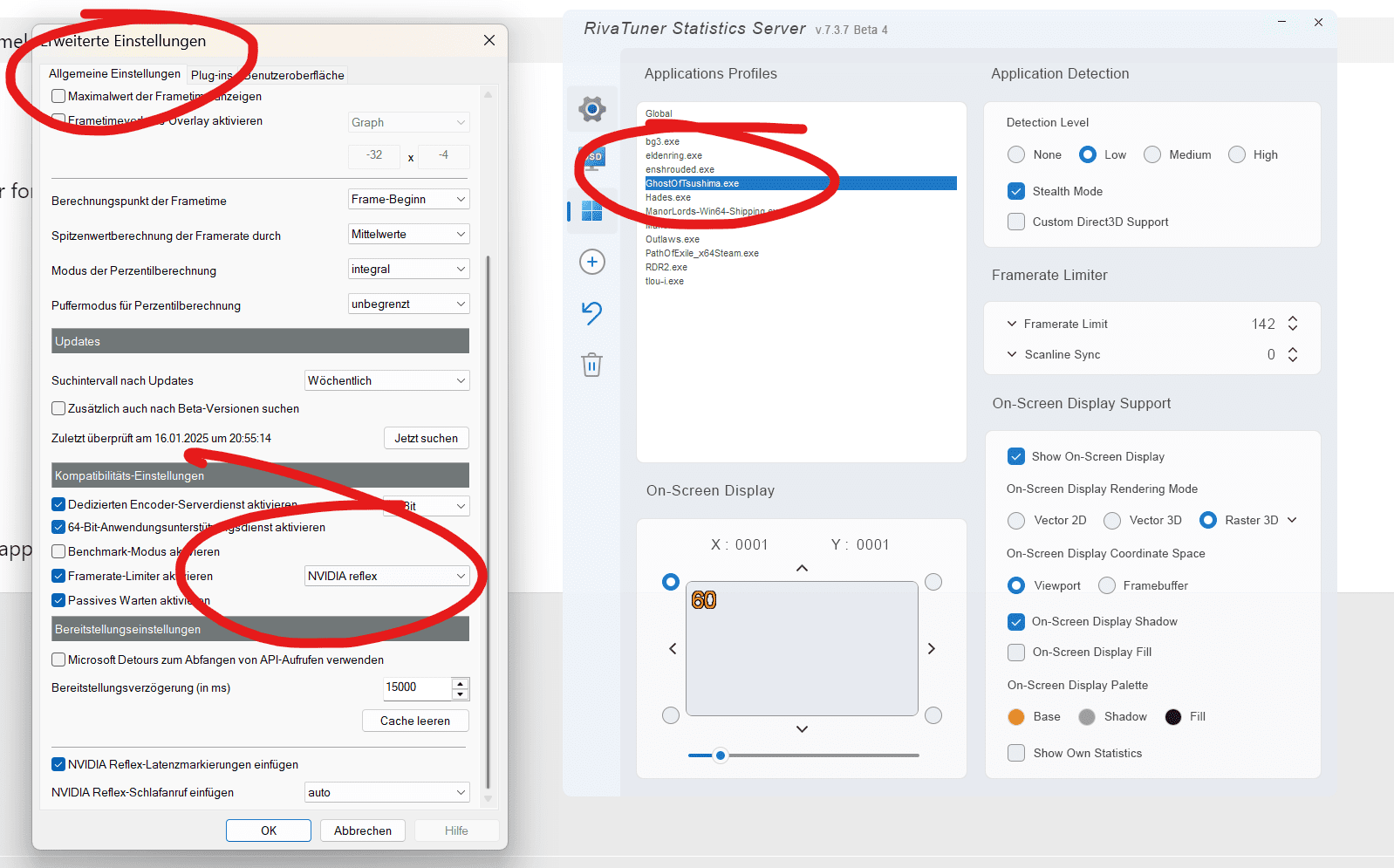Open Spitzenwertberechnung Mittelwerte dropdown
Image resolution: width=1394 pixels, height=868 pixels.
[x=408, y=234]
